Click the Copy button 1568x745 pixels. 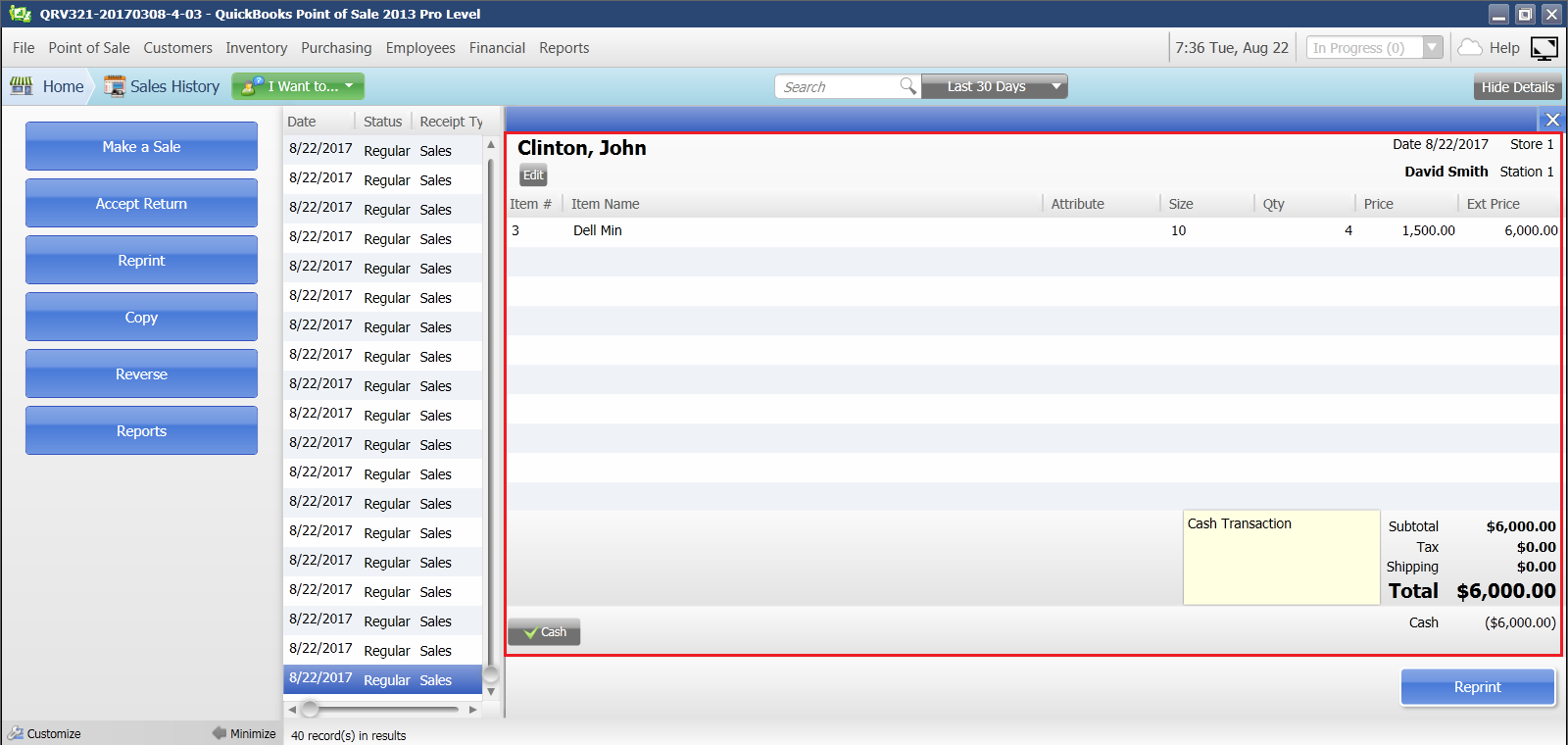point(141,317)
